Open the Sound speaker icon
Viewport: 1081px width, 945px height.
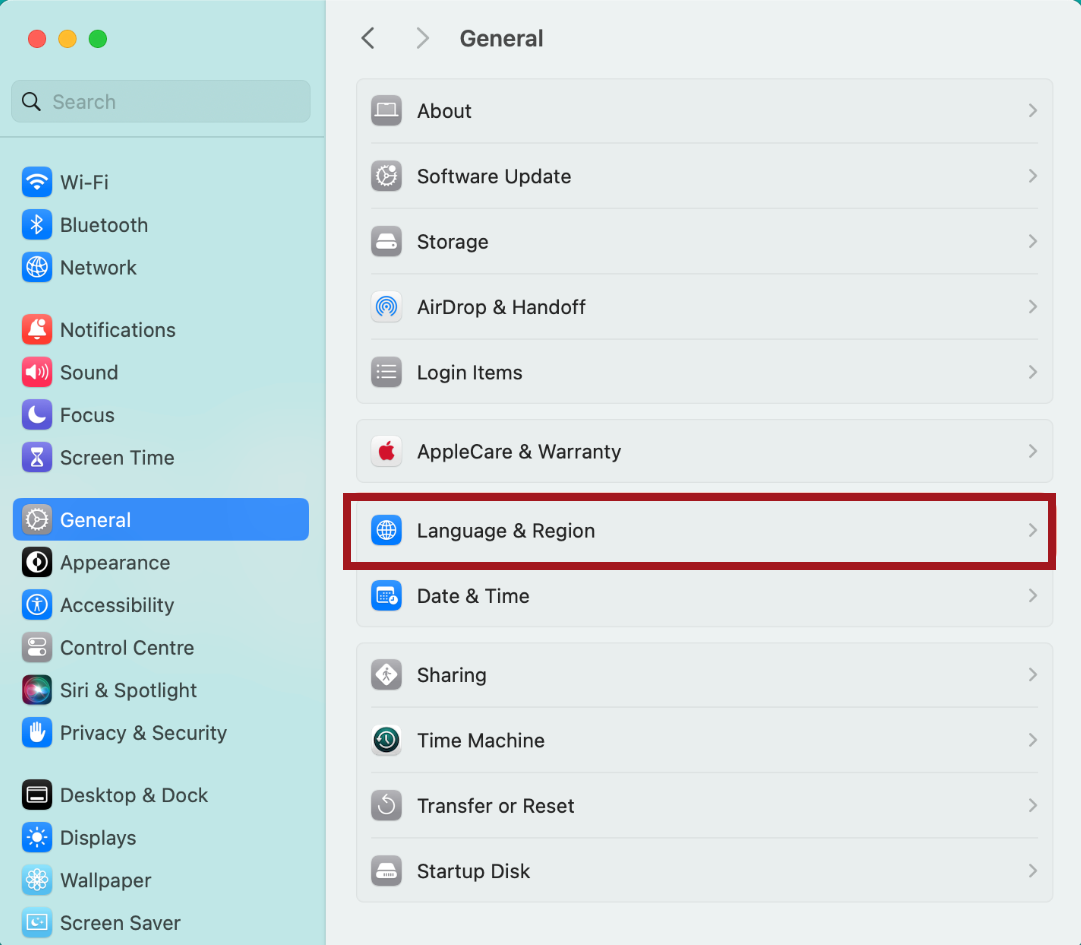point(37,372)
